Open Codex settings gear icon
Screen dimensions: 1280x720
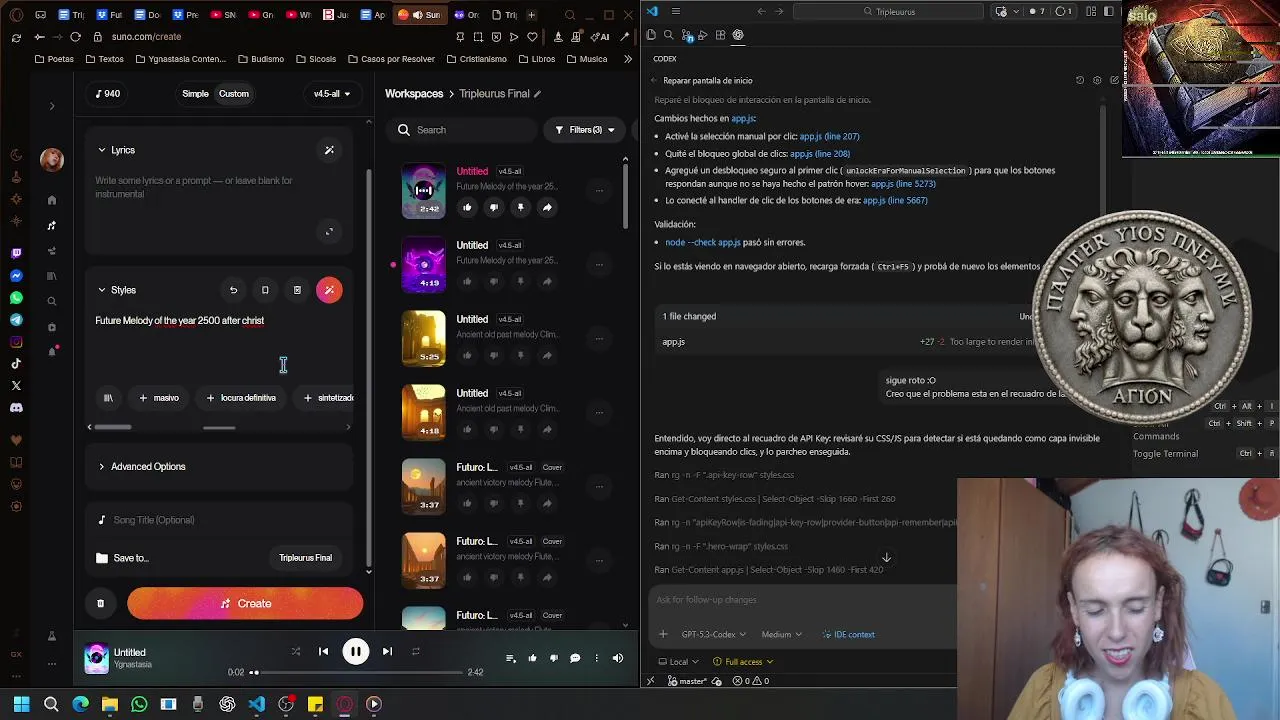[x=1097, y=80]
